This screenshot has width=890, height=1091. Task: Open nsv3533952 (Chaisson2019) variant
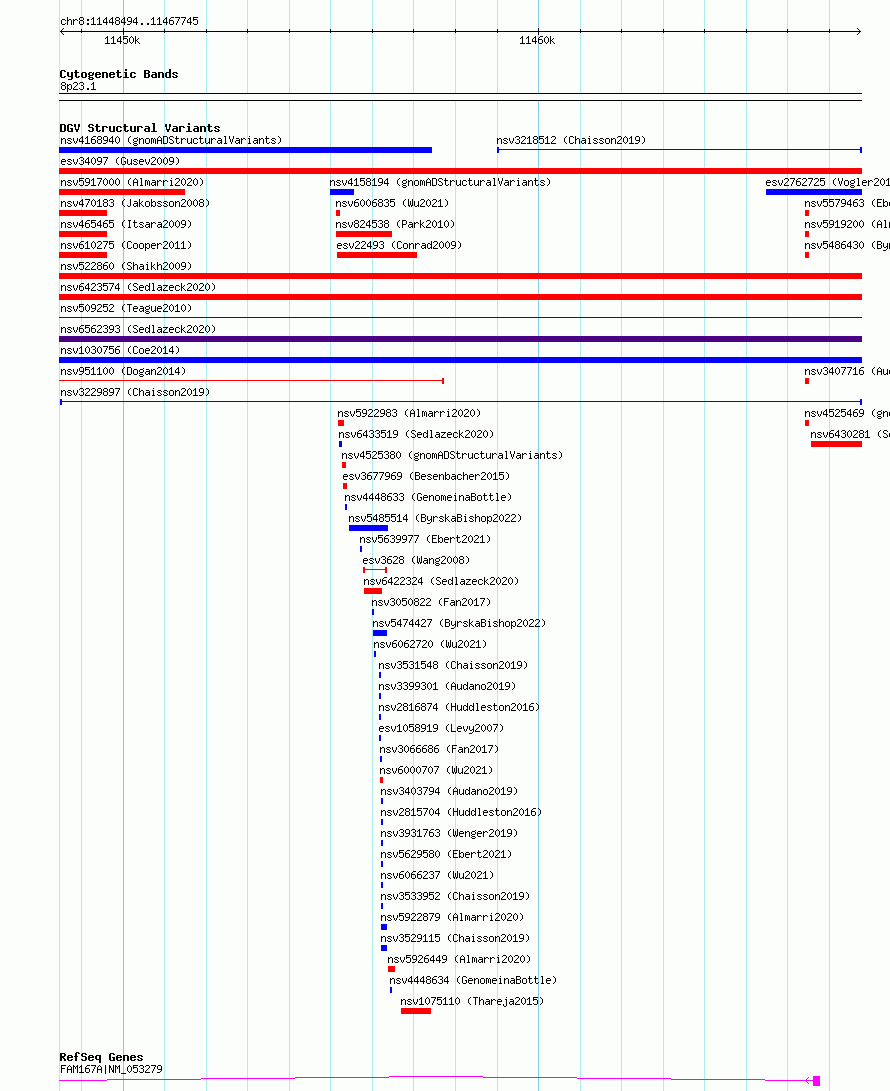coord(455,896)
